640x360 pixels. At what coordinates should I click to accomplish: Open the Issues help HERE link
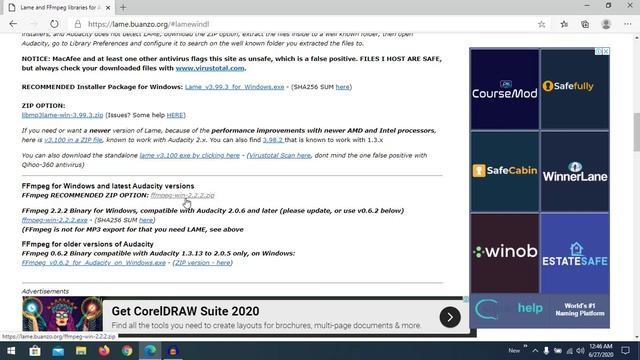coord(175,115)
